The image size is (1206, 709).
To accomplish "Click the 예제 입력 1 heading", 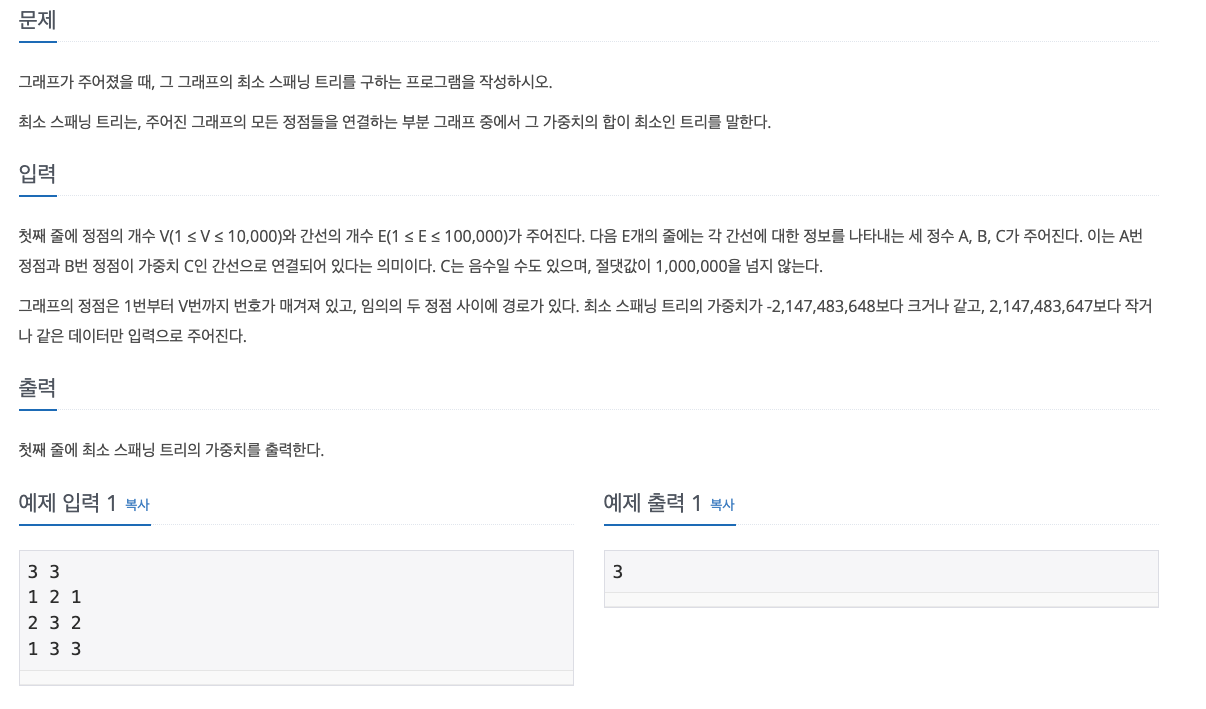I will click(68, 503).
